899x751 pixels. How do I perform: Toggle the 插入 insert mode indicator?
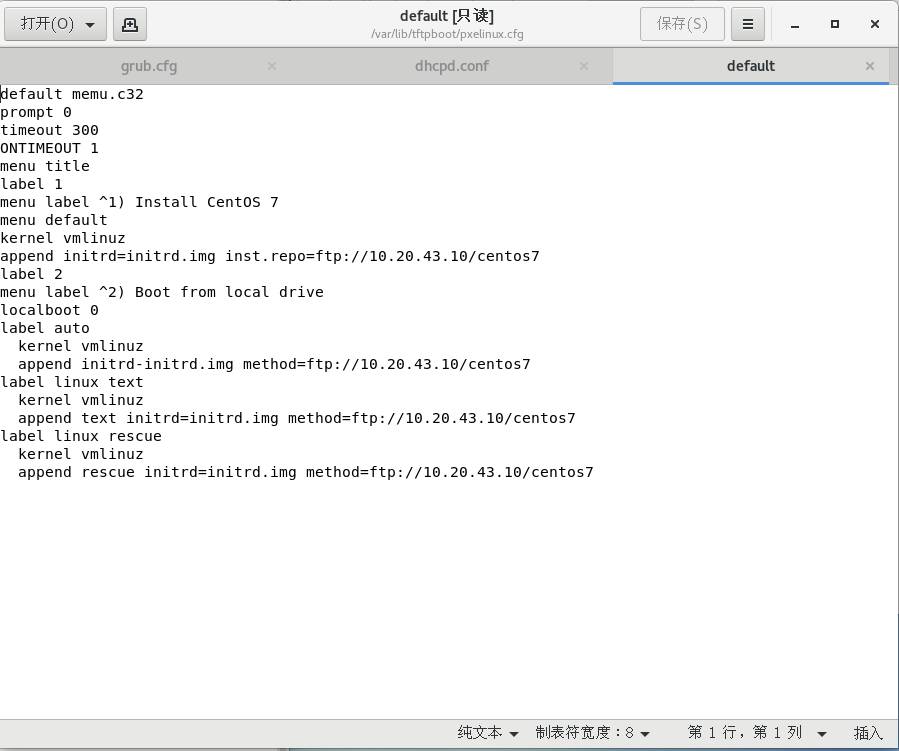pos(868,733)
